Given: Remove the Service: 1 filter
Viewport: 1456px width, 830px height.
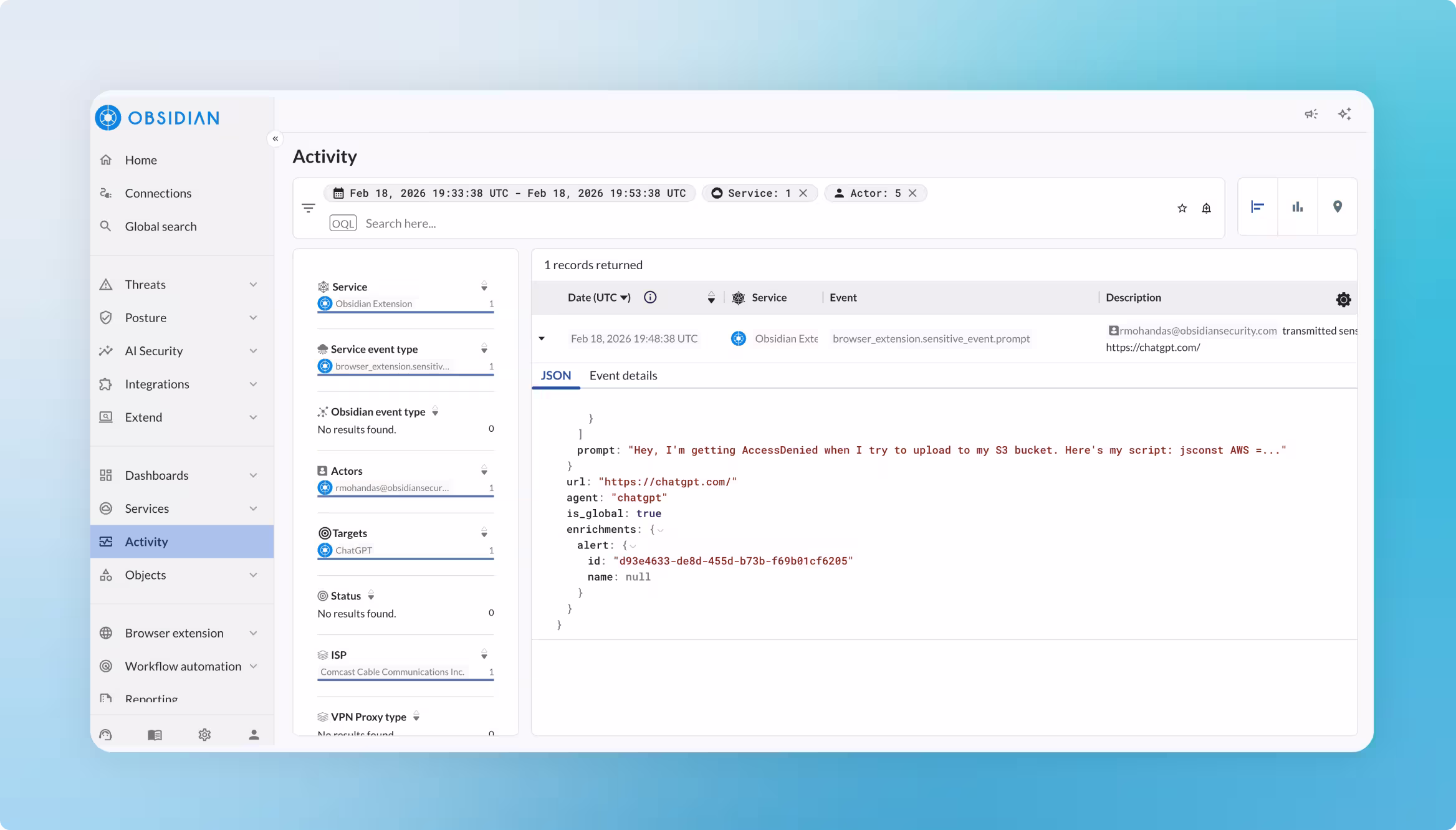Looking at the screenshot, I should click(x=803, y=193).
